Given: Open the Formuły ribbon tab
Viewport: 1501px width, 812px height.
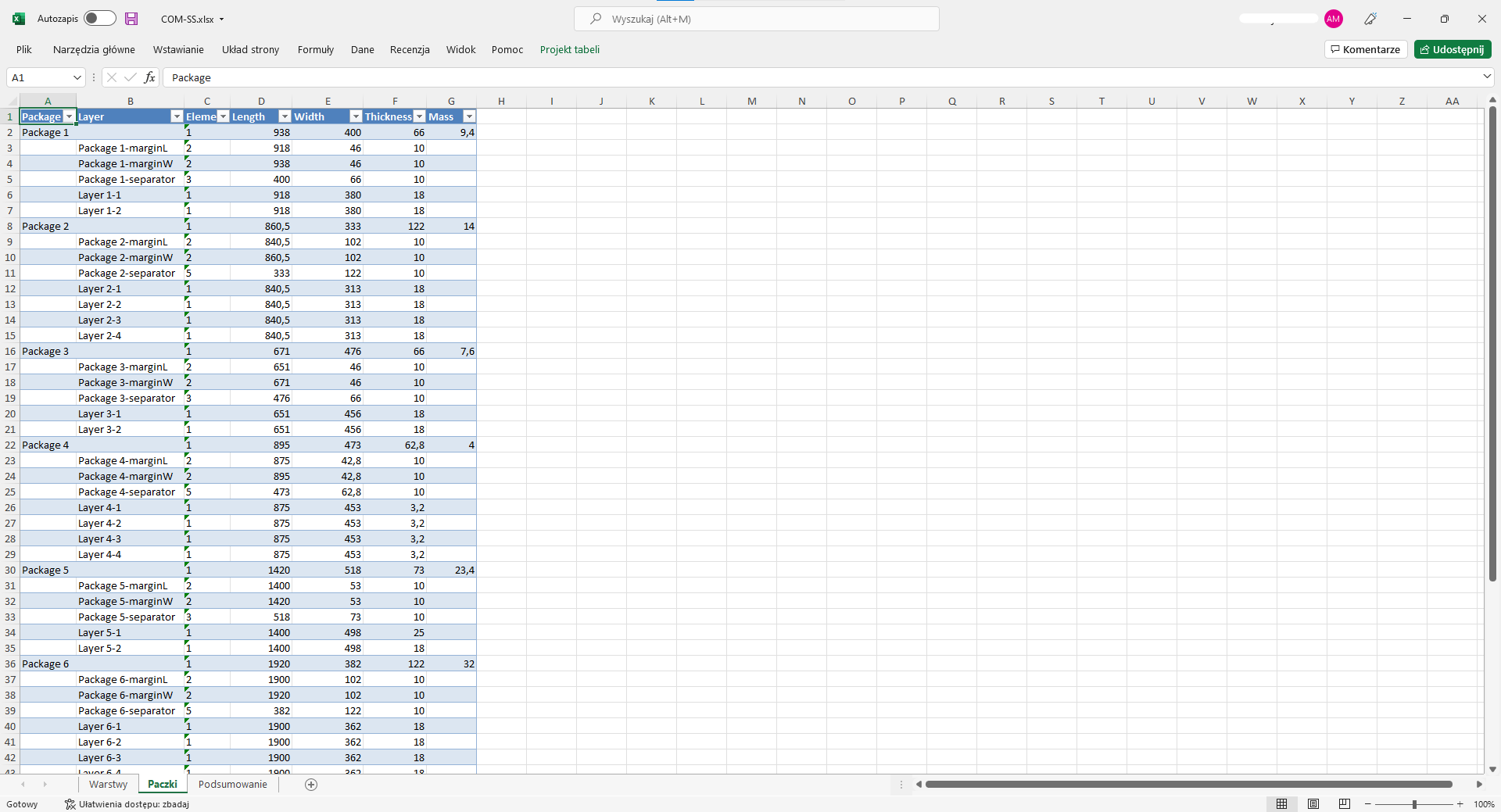Looking at the screenshot, I should point(315,49).
